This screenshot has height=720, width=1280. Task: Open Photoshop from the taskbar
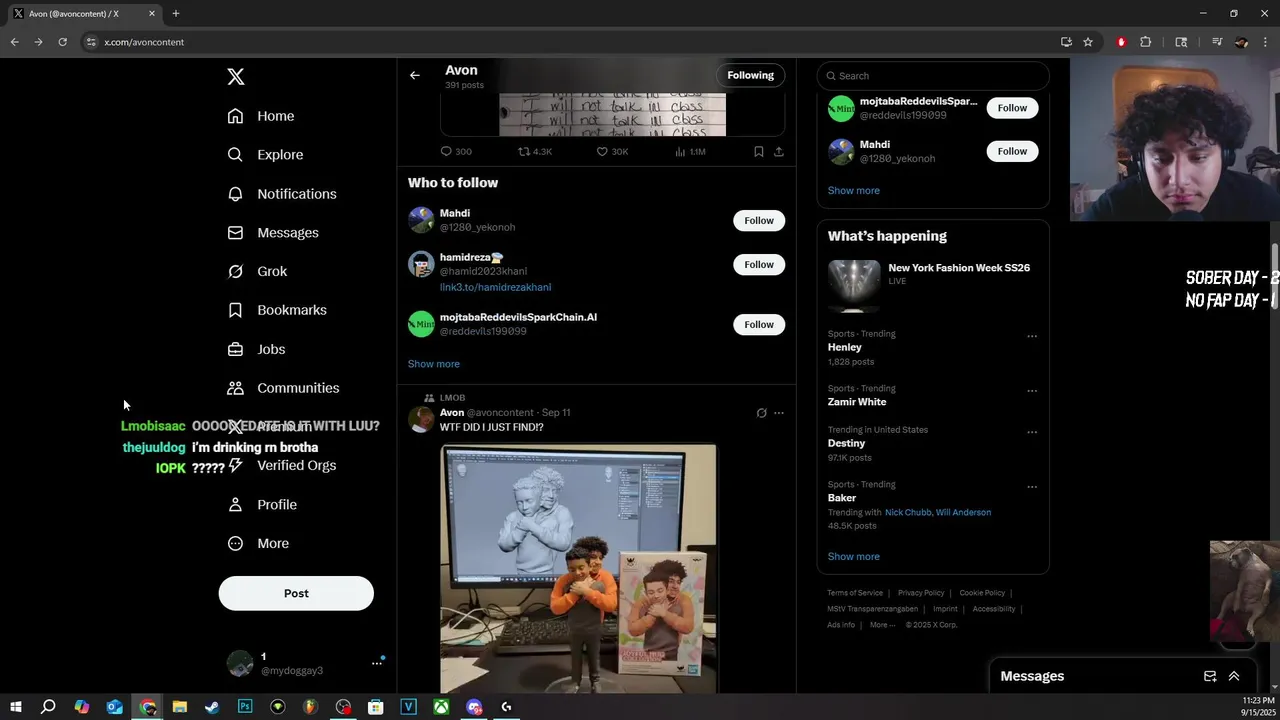click(x=245, y=707)
